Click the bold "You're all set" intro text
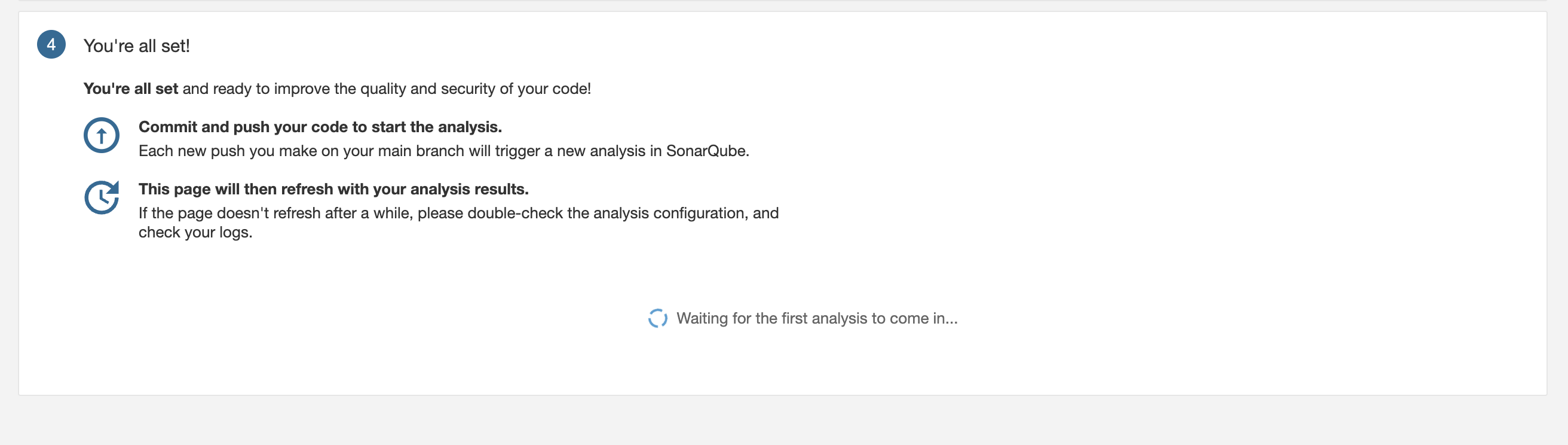The width and height of the screenshot is (1568, 445). click(x=130, y=89)
